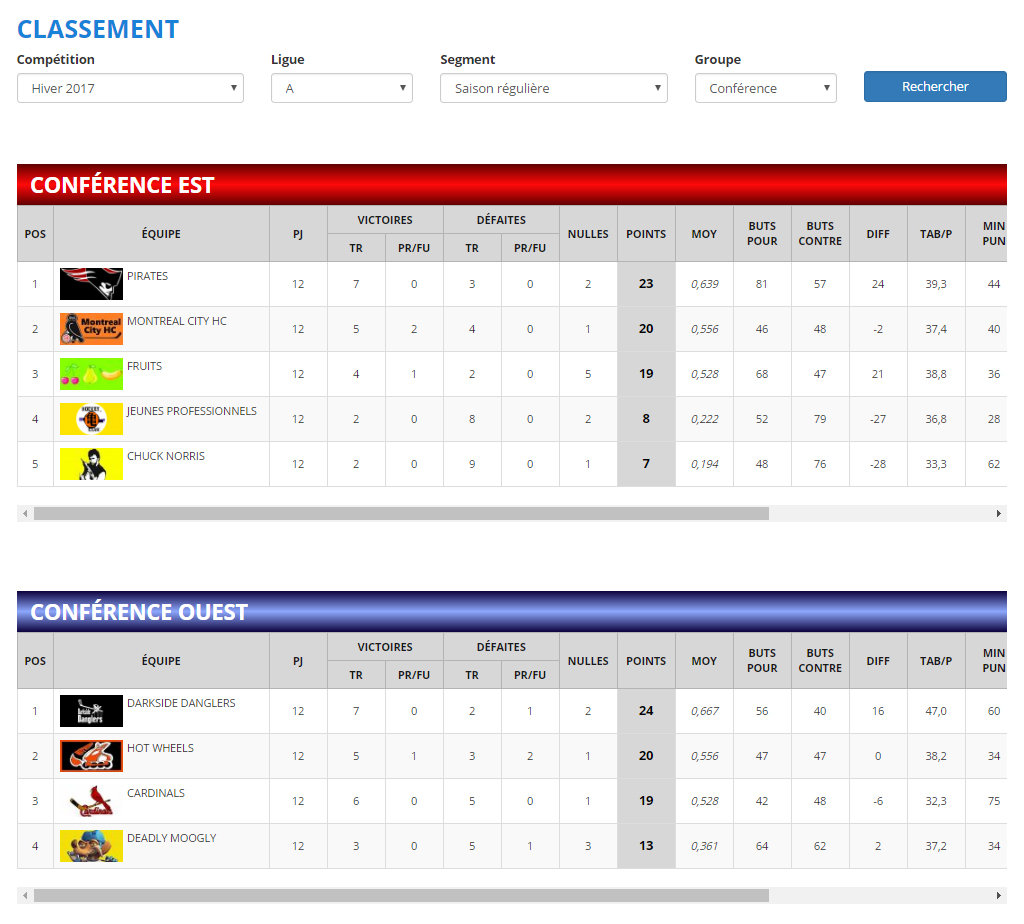
Task: Open the PIRATES team name link
Action: (x=147, y=276)
